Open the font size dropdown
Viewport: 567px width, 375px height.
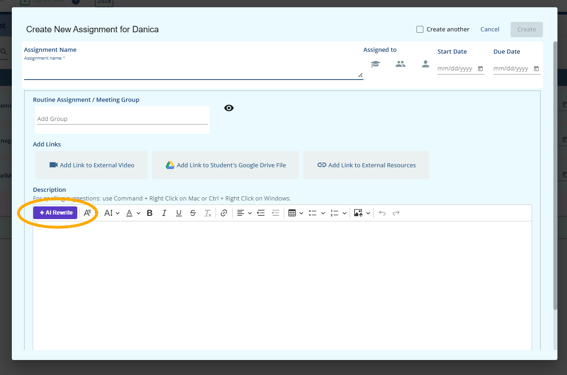tap(111, 213)
